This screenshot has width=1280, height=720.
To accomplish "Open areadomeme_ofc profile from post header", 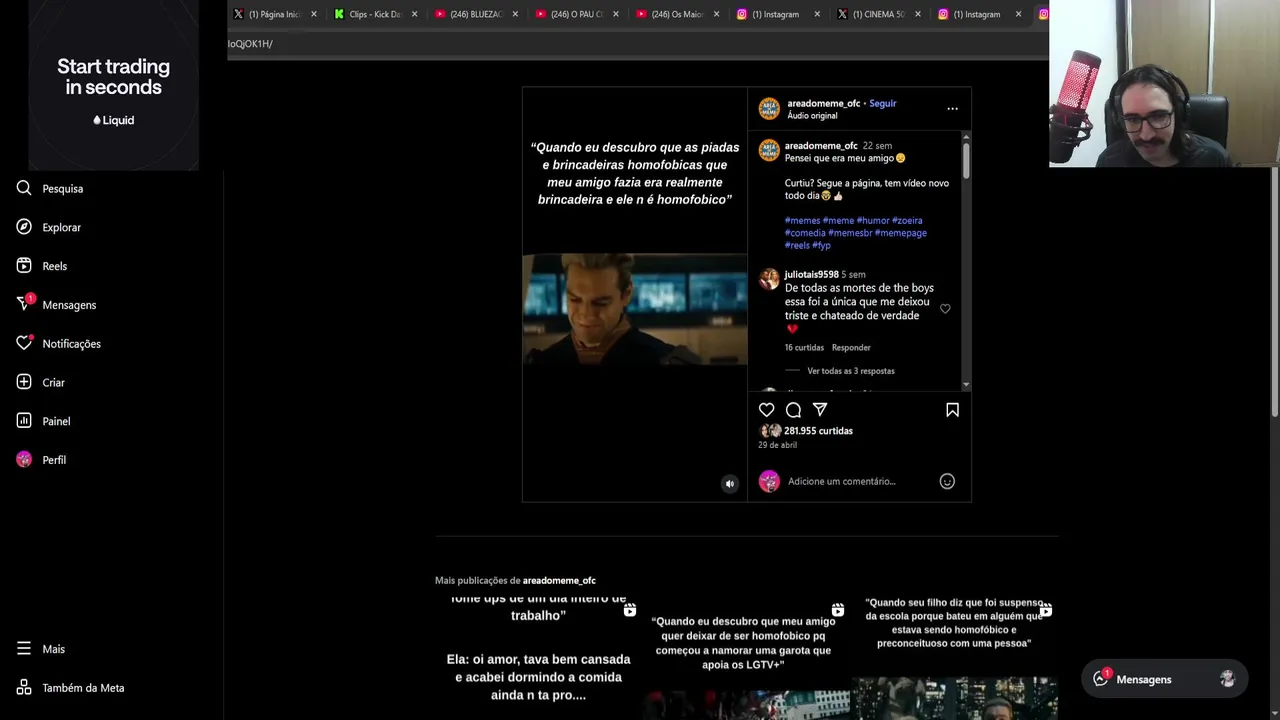I will [823, 103].
